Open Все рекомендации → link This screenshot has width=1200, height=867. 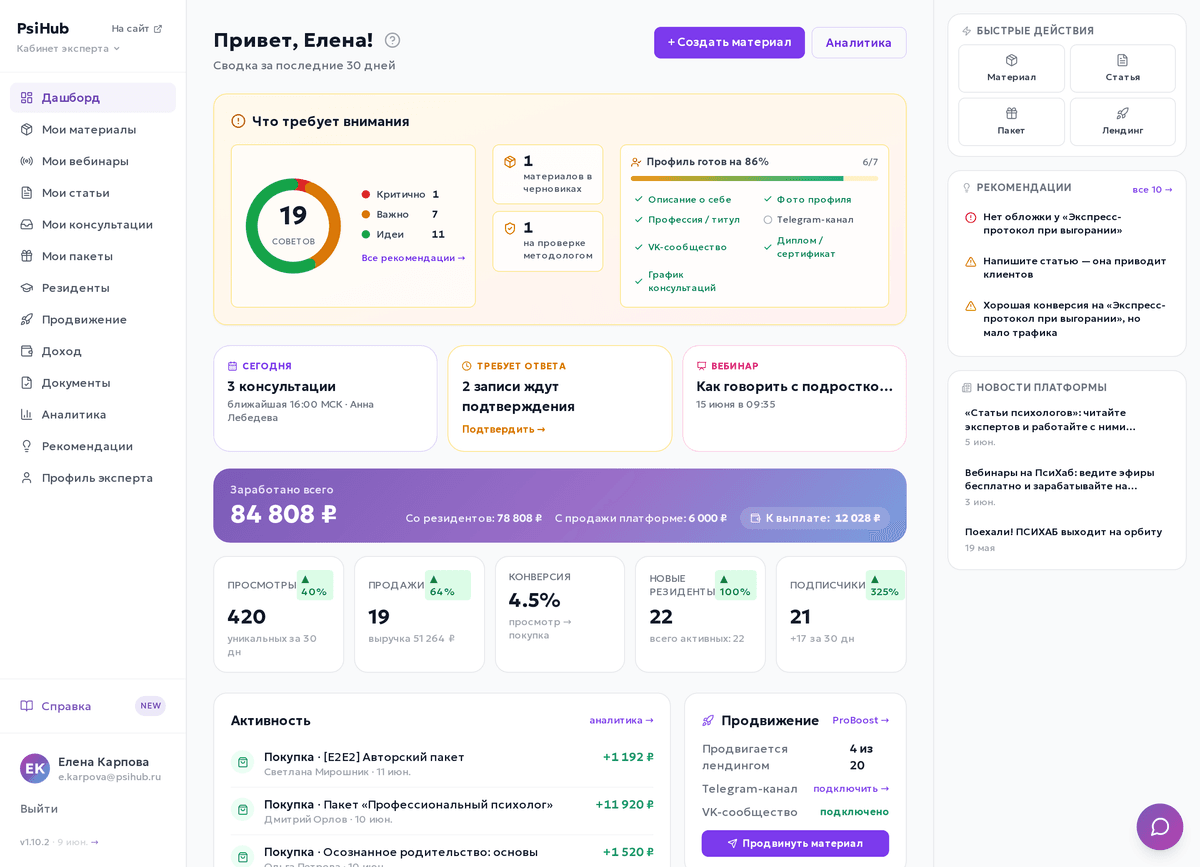[413, 258]
